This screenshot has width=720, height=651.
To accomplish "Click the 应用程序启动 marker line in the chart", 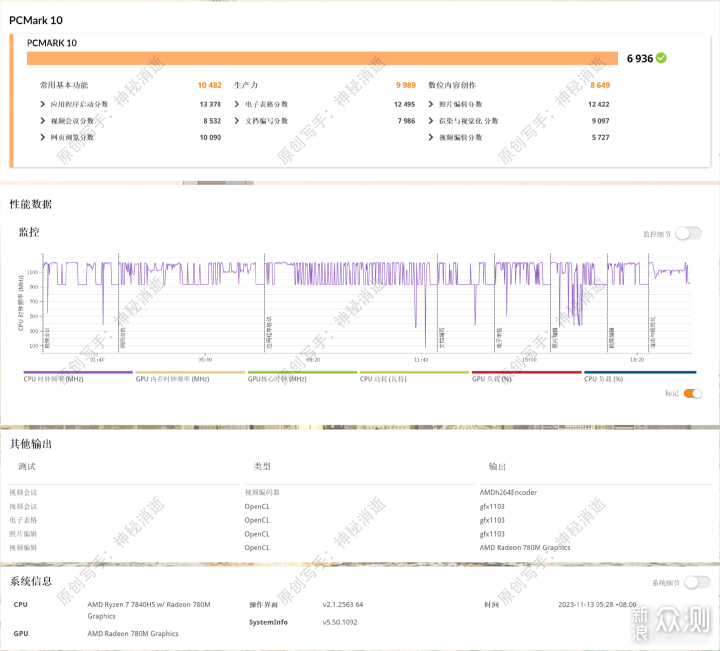I will tap(265, 303).
